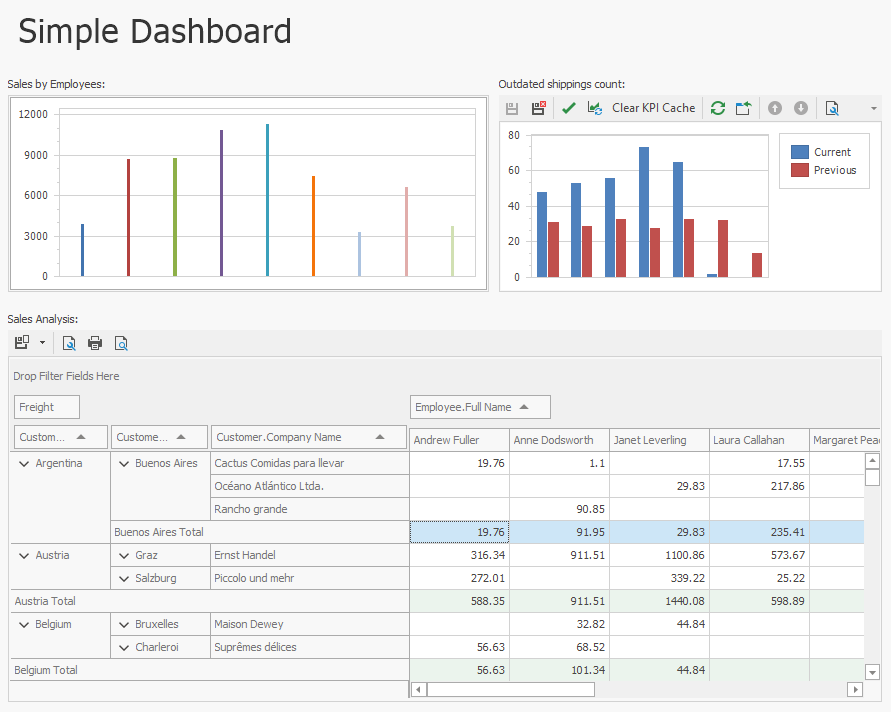This screenshot has width=891, height=712.
Task: Collapse the Buenos Aires row group
Action: [124, 464]
